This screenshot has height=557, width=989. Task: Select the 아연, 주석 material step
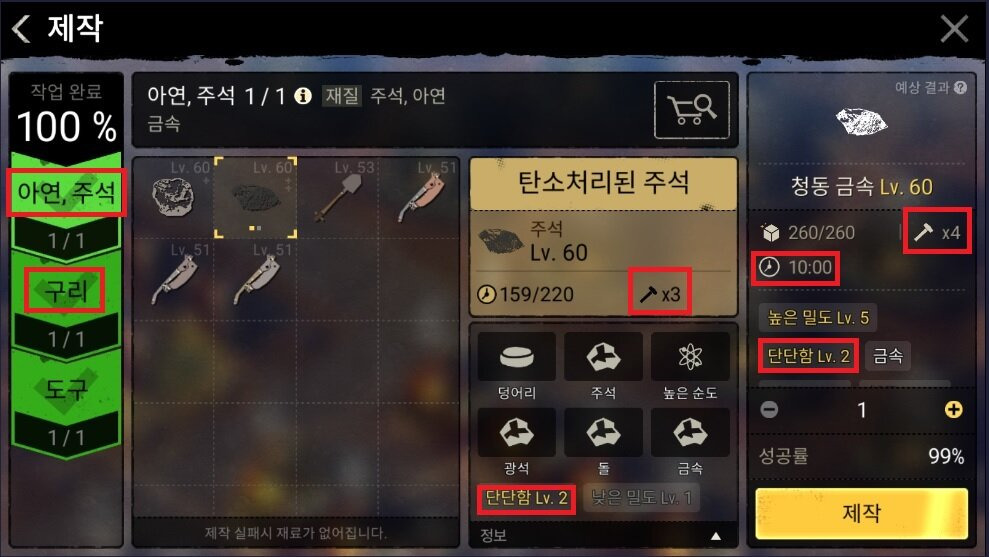pos(66,192)
